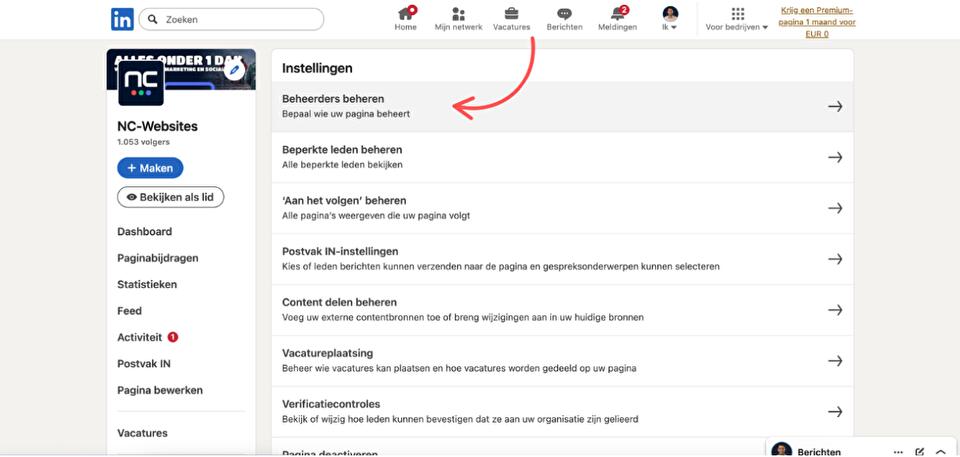Viewport: 960px width, 457px height.
Task: Open Beheerders beheren settings row
Action: click(x=562, y=106)
